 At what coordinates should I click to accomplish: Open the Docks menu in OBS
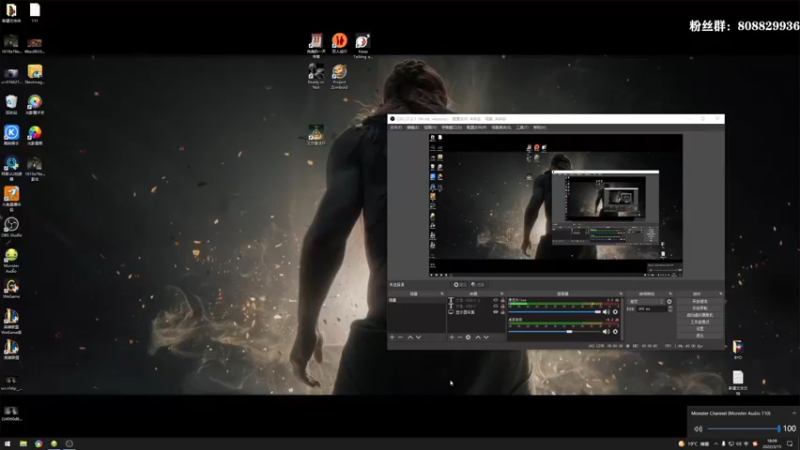pyautogui.click(x=452, y=128)
